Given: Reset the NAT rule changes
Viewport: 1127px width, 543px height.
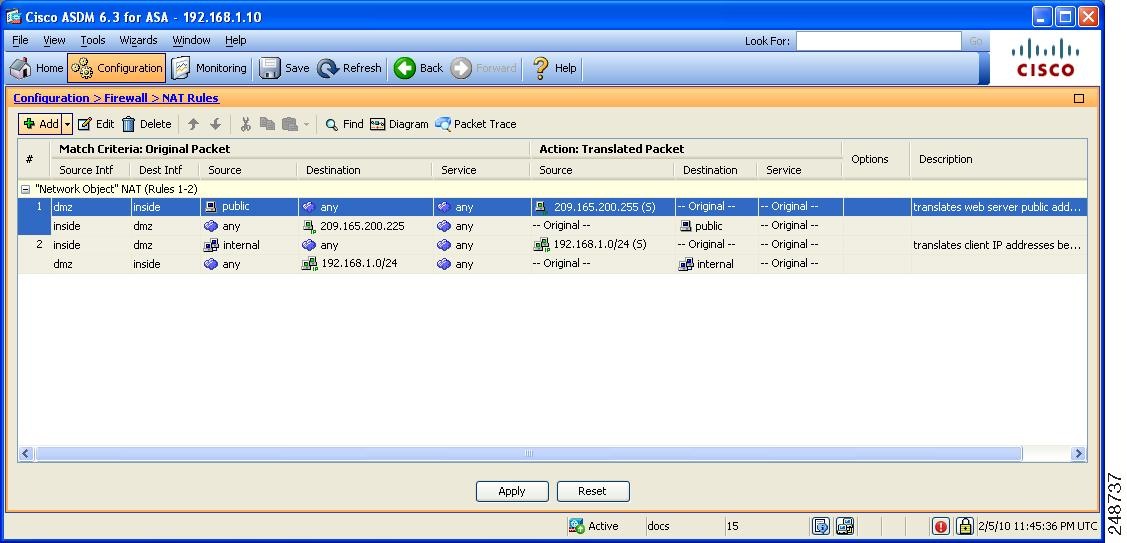Looking at the screenshot, I should pos(592,491).
